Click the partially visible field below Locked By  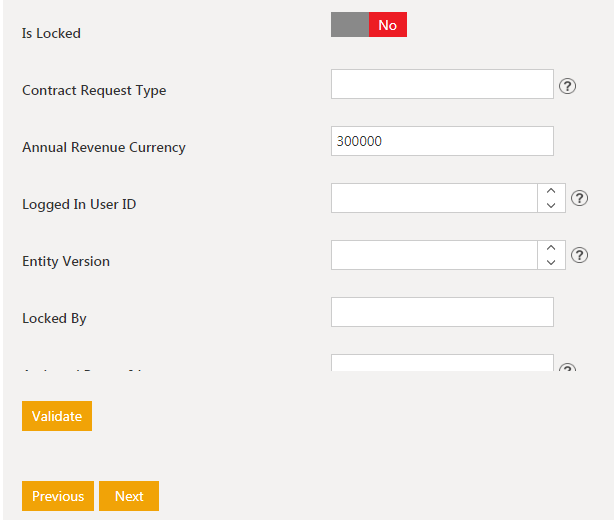[x=442, y=363]
